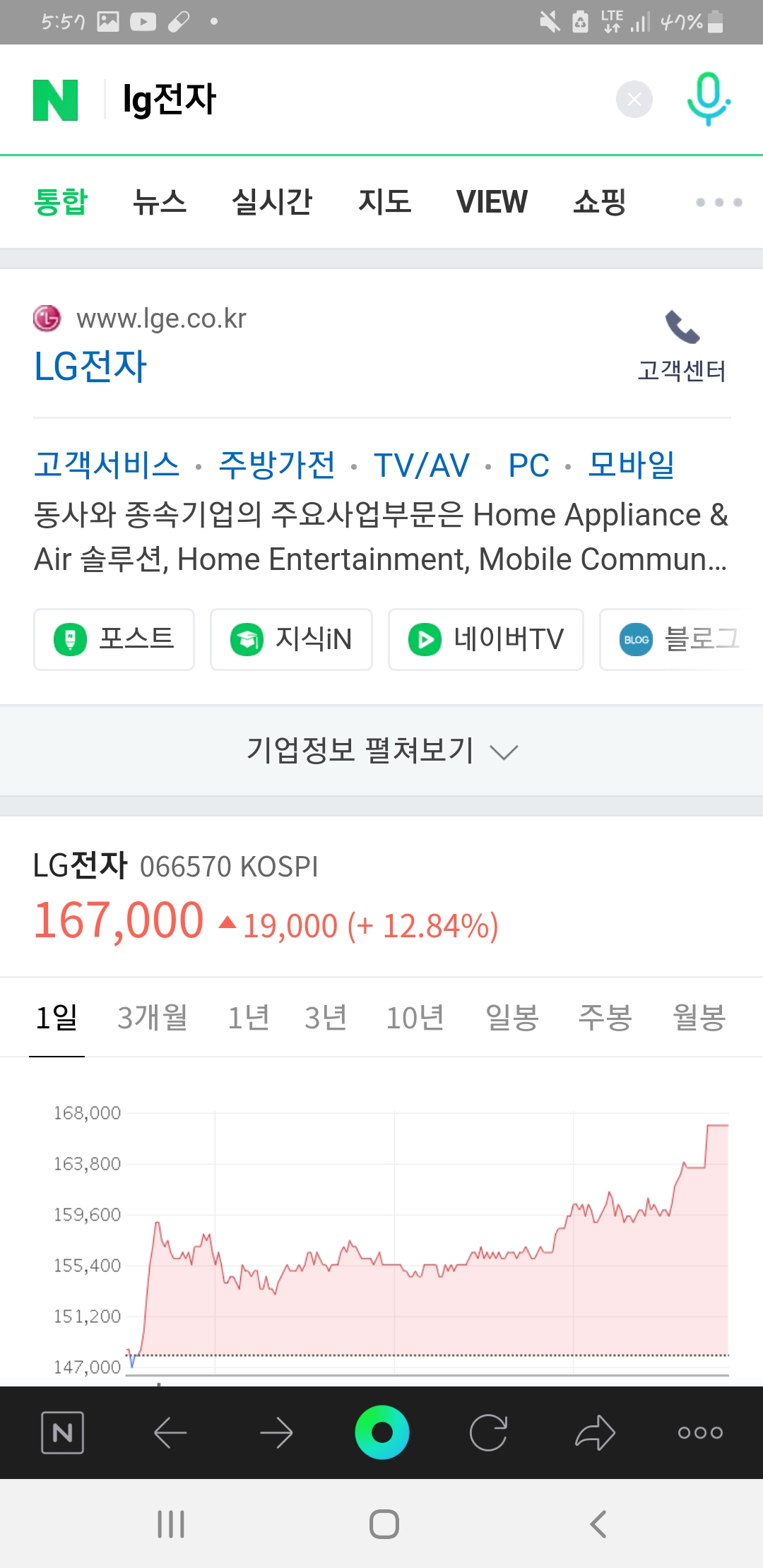The width and height of the screenshot is (763, 1568).
Task: Share the page with share arrow
Action: point(595,1432)
